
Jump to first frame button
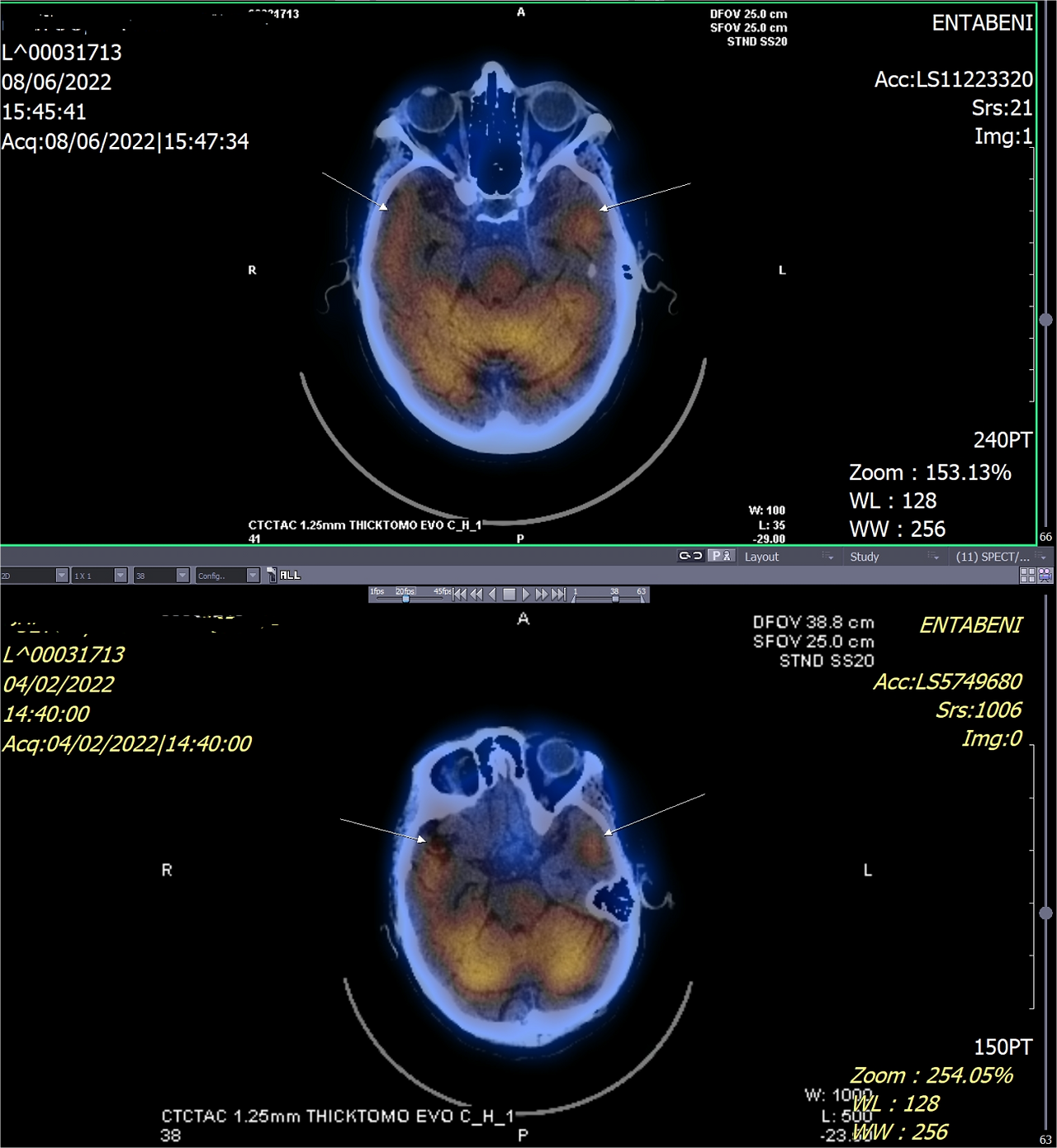click(460, 594)
